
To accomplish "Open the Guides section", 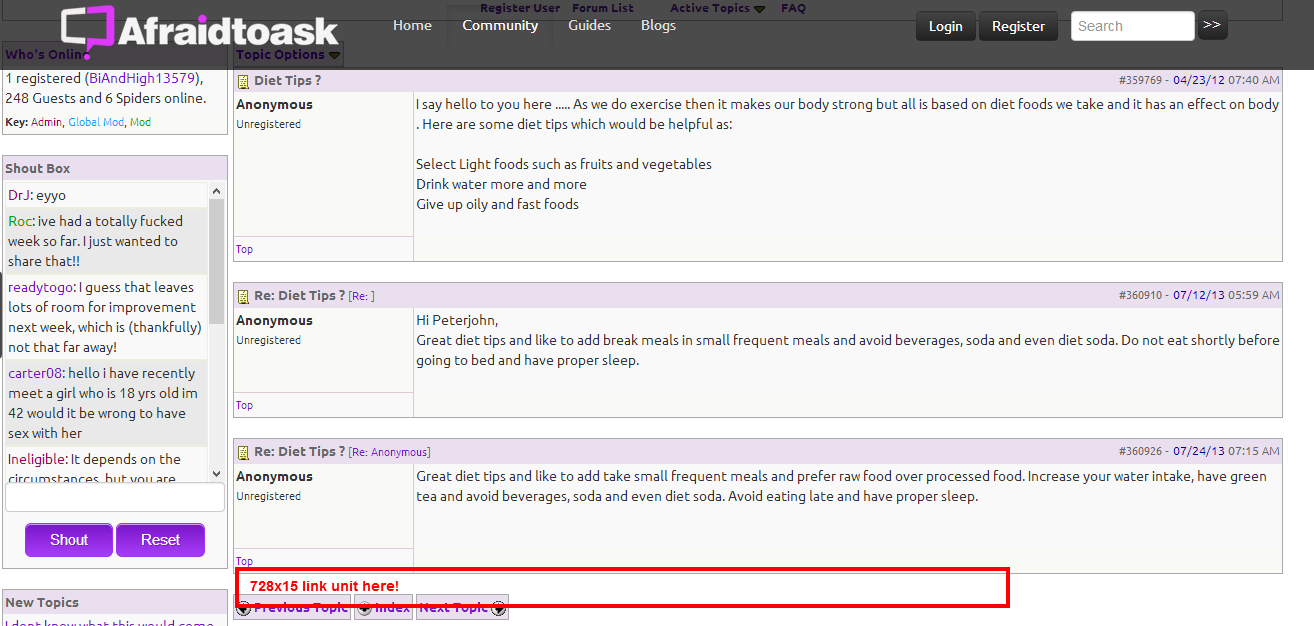I will 590,26.
